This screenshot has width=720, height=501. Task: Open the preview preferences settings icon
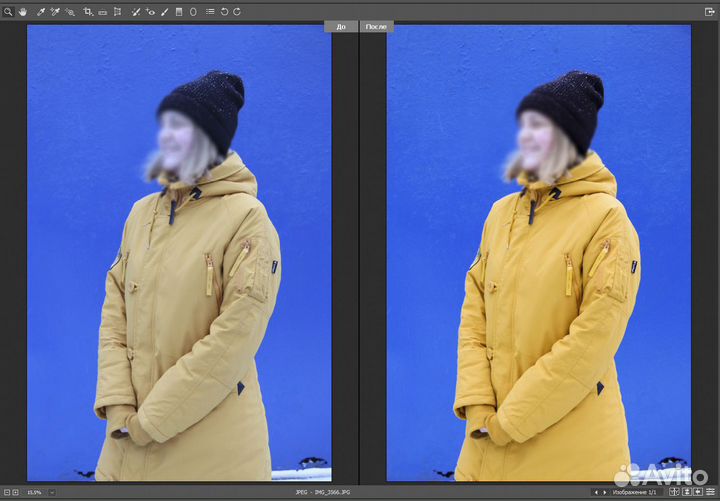(710, 492)
